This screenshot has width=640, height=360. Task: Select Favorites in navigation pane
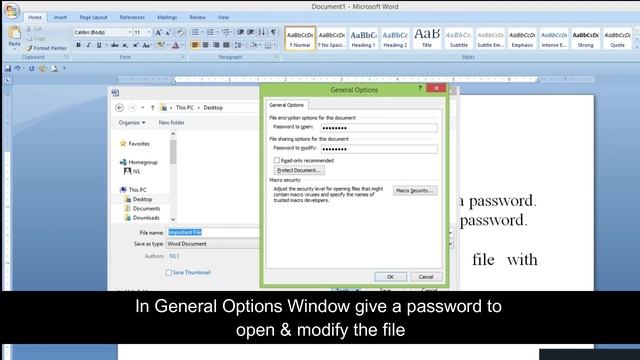click(x=139, y=144)
